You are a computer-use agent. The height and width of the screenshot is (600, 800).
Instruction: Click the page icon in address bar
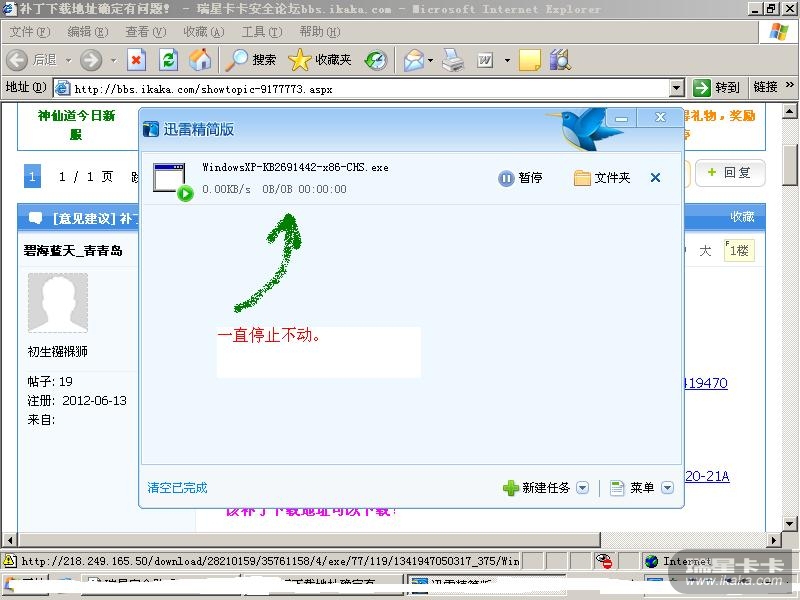pyautogui.click(x=63, y=89)
